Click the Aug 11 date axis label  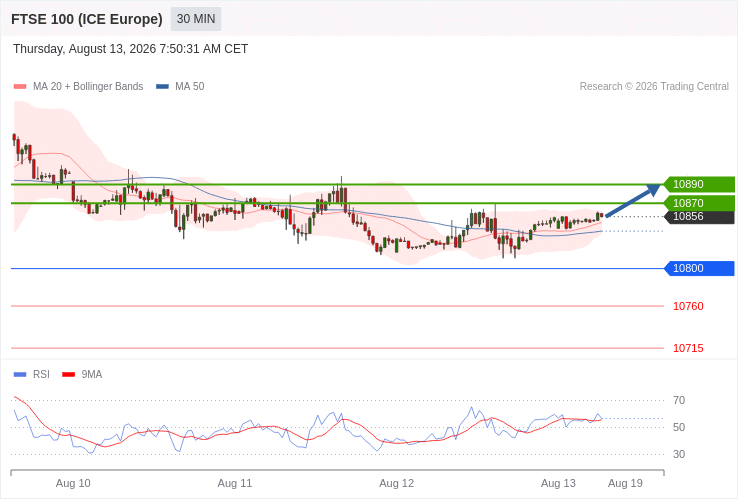click(x=235, y=484)
